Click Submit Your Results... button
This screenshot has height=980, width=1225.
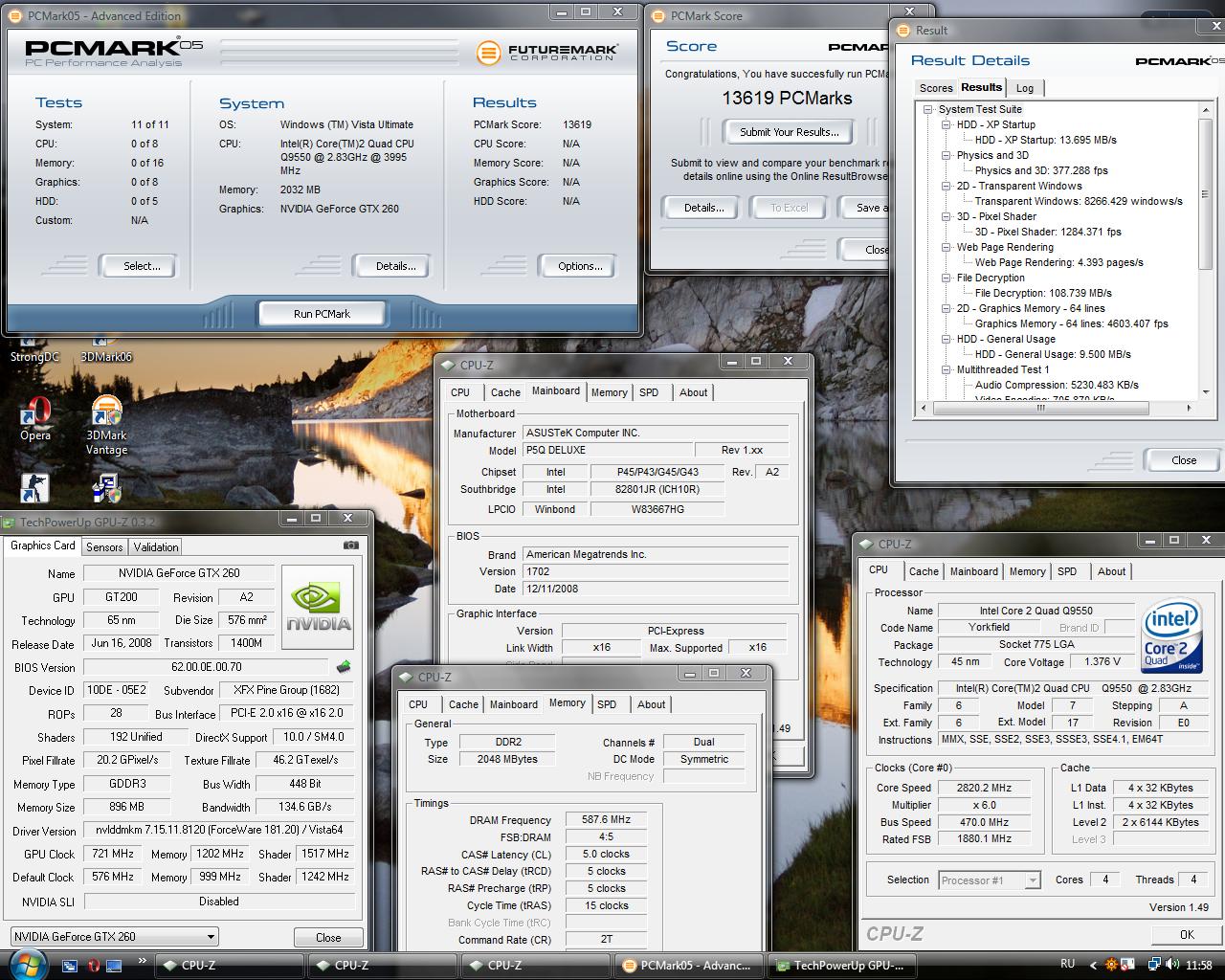click(790, 132)
